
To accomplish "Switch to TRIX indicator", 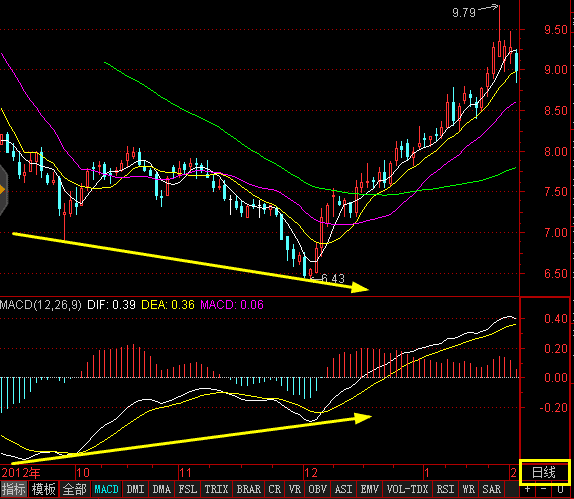I will (216, 489).
